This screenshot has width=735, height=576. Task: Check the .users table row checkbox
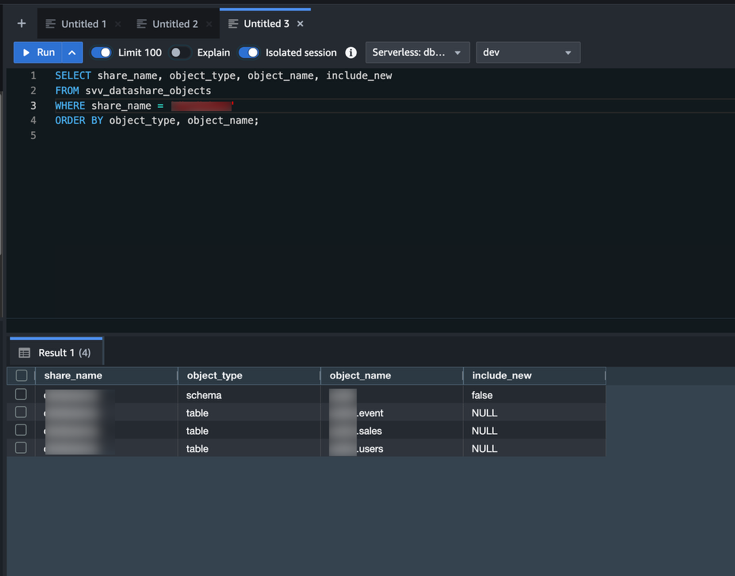pyautogui.click(x=21, y=448)
